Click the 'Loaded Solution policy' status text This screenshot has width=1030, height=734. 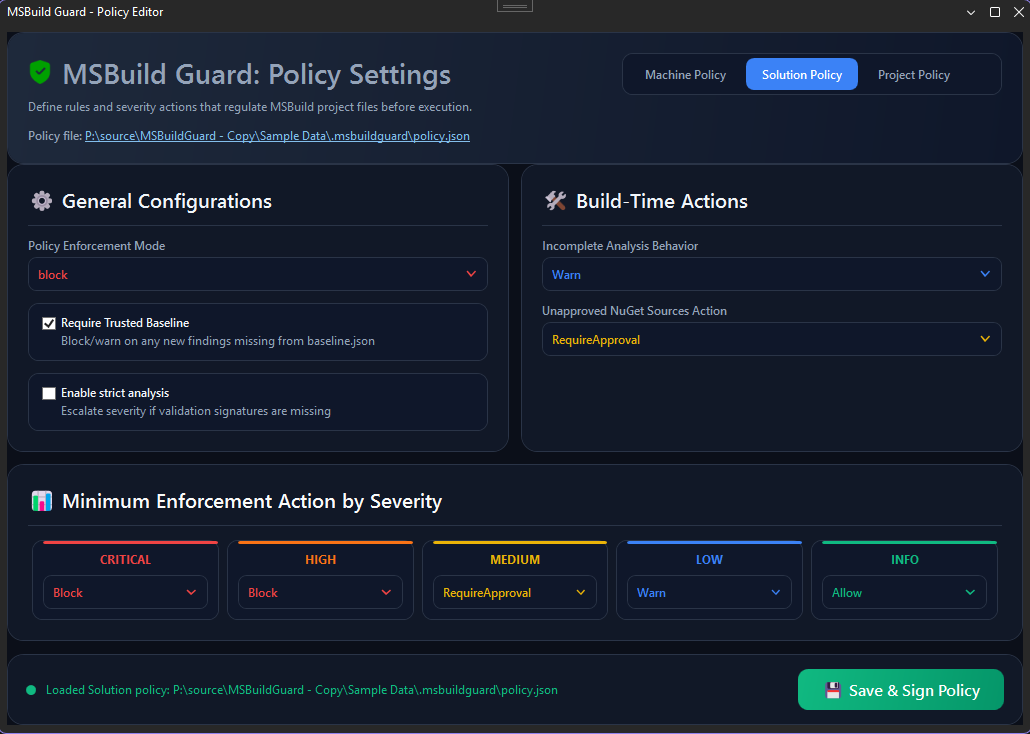(302, 690)
